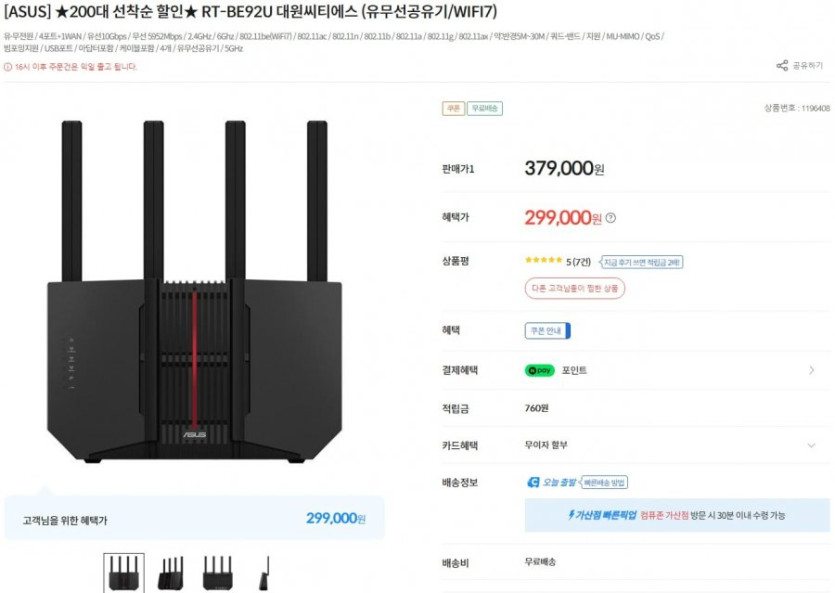This screenshot has height=593, width=835.
Task: Expand the 결제혜택 포인트 row arrow
Action: 811,370
